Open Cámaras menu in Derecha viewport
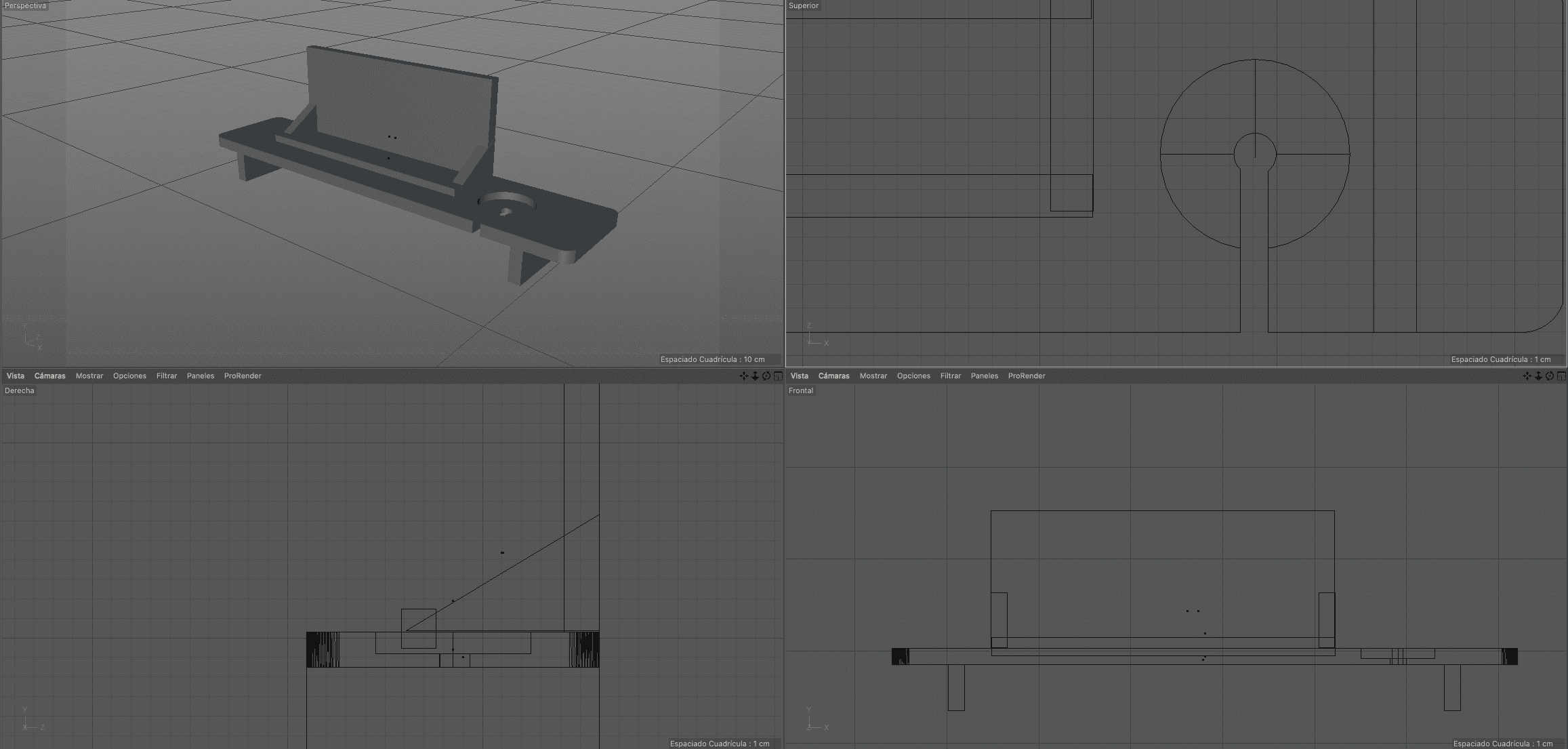The height and width of the screenshot is (749, 1568). pyautogui.click(x=50, y=376)
